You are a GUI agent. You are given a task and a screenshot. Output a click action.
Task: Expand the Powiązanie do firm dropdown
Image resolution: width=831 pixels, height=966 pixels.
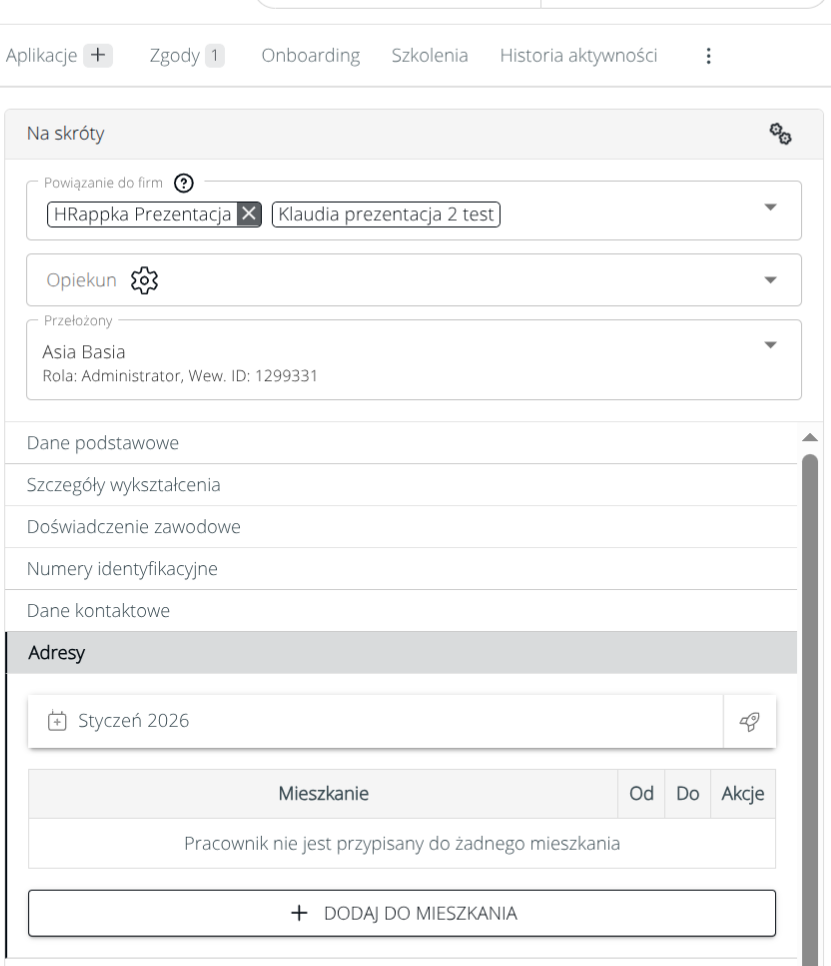click(x=769, y=206)
